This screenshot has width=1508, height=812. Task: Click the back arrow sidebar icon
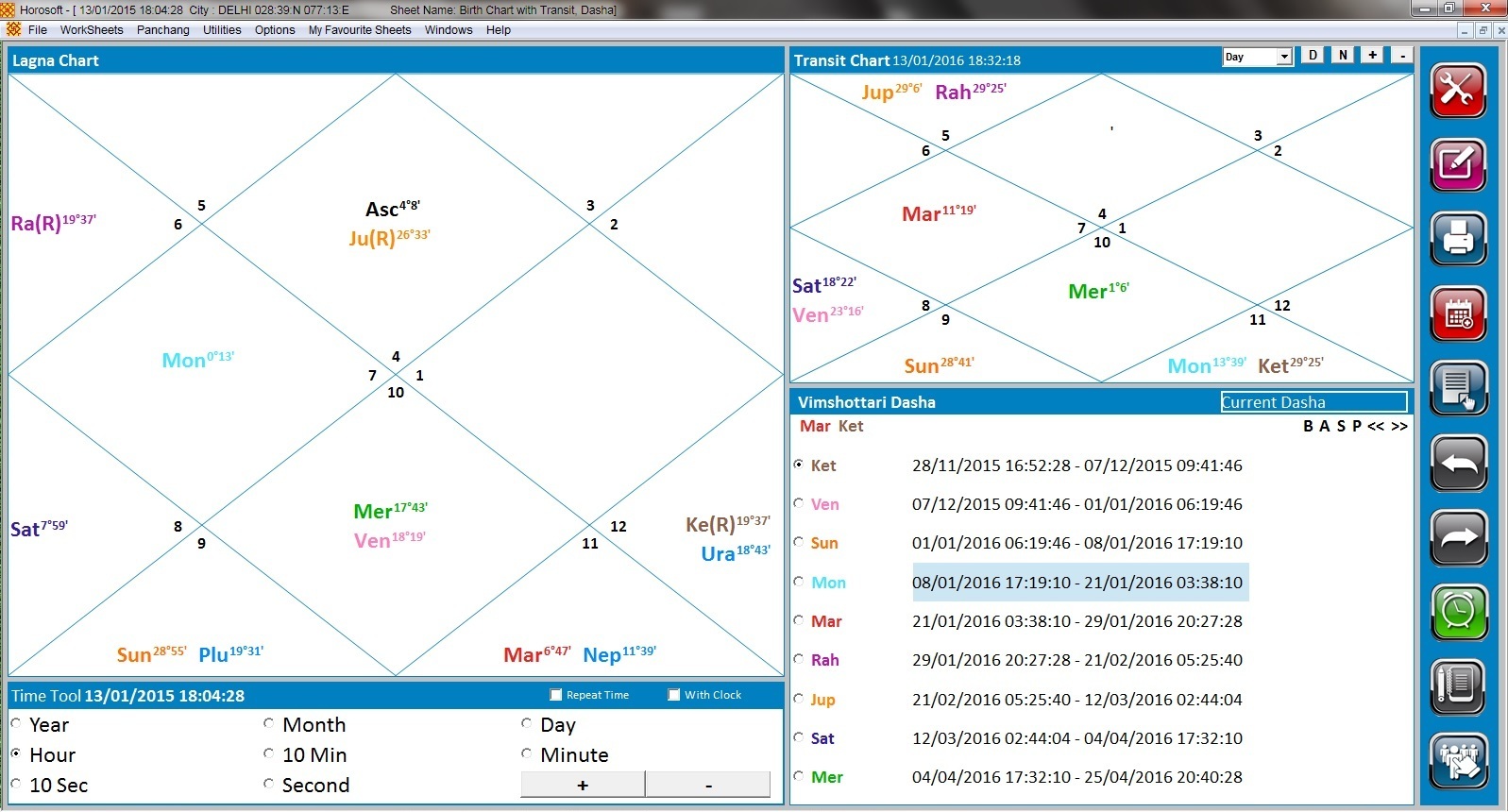click(1458, 463)
